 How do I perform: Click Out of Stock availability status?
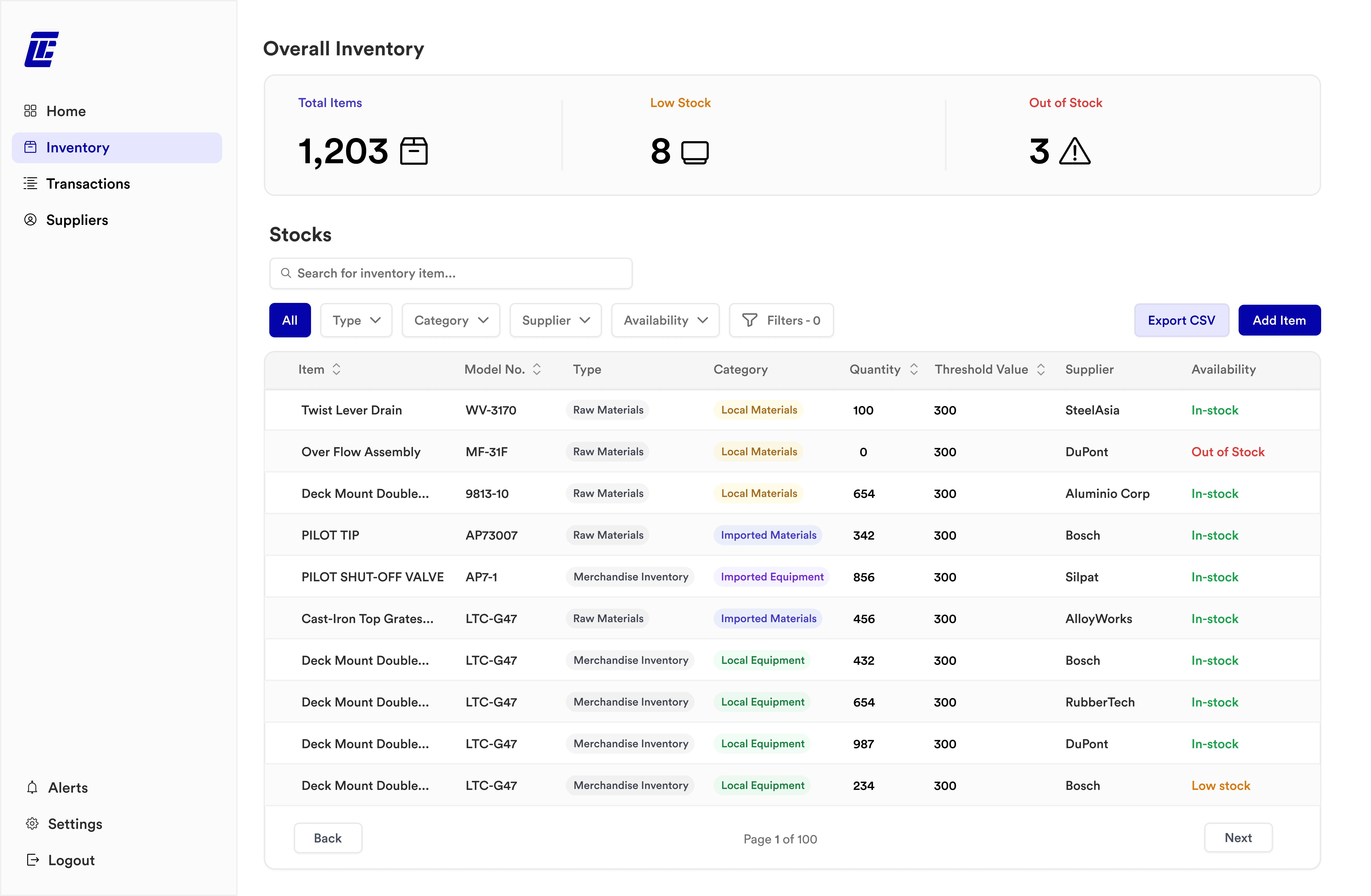1228,452
